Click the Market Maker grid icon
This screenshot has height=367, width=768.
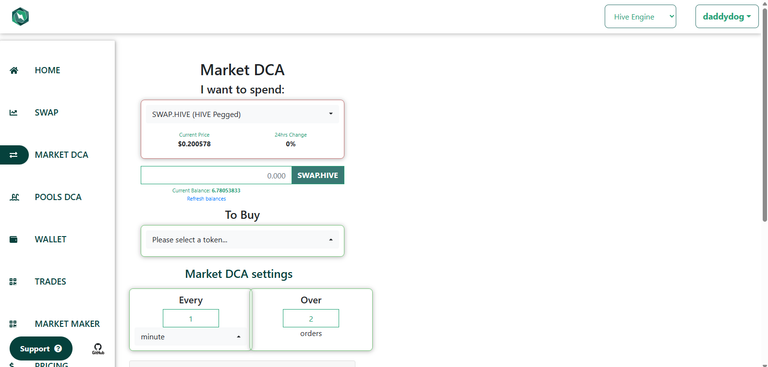[x=14, y=324]
